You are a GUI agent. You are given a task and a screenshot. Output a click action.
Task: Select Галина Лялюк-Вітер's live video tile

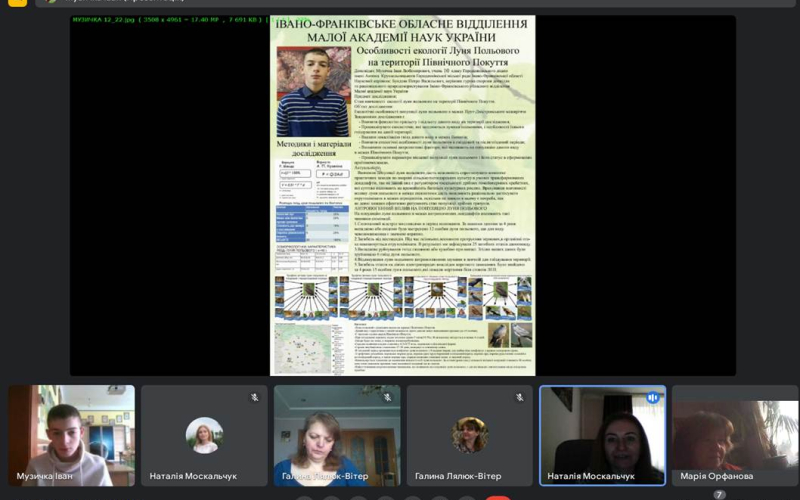[336, 435]
